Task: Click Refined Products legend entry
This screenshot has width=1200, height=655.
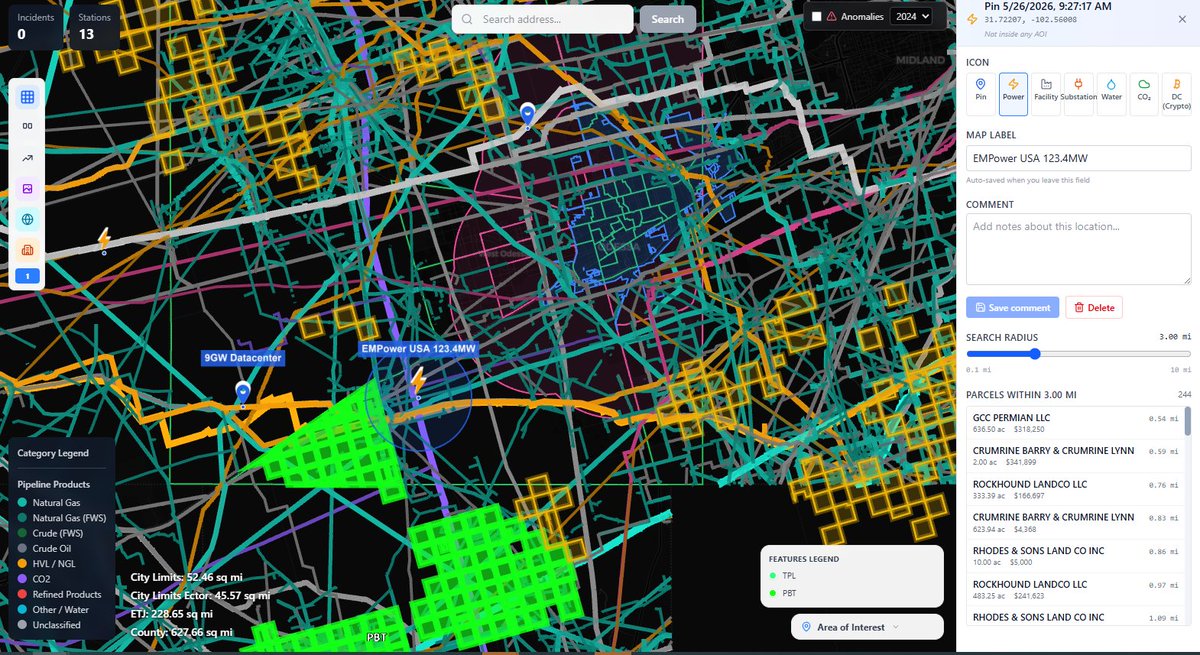Action: (59, 594)
